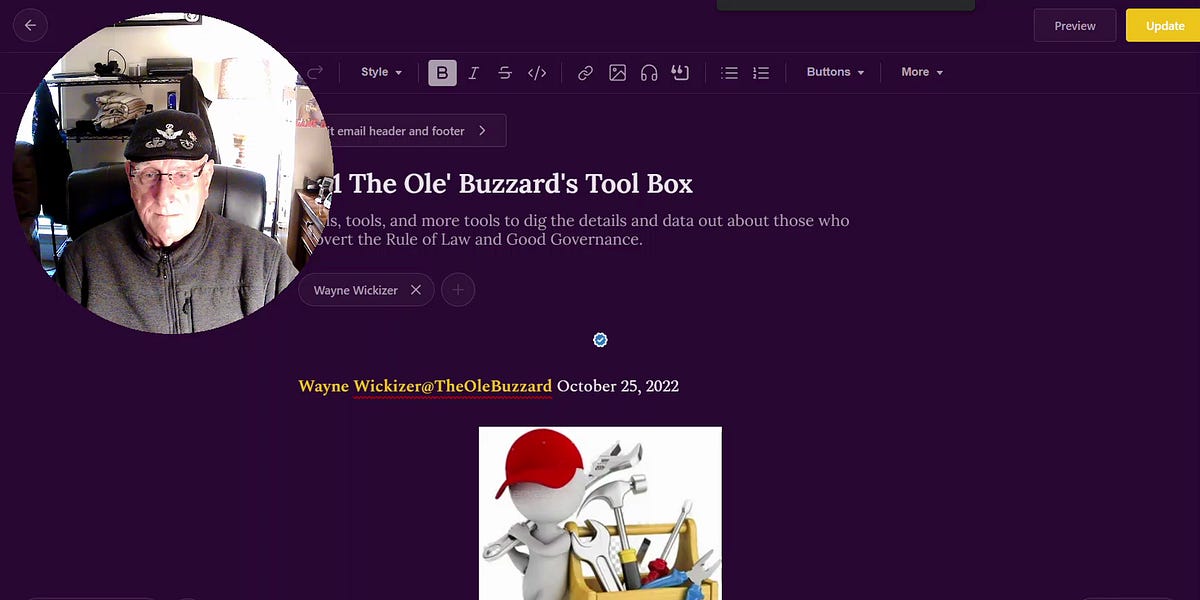Toggle italic formatting
Image resolution: width=1200 pixels, height=600 pixels.
pyautogui.click(x=473, y=72)
